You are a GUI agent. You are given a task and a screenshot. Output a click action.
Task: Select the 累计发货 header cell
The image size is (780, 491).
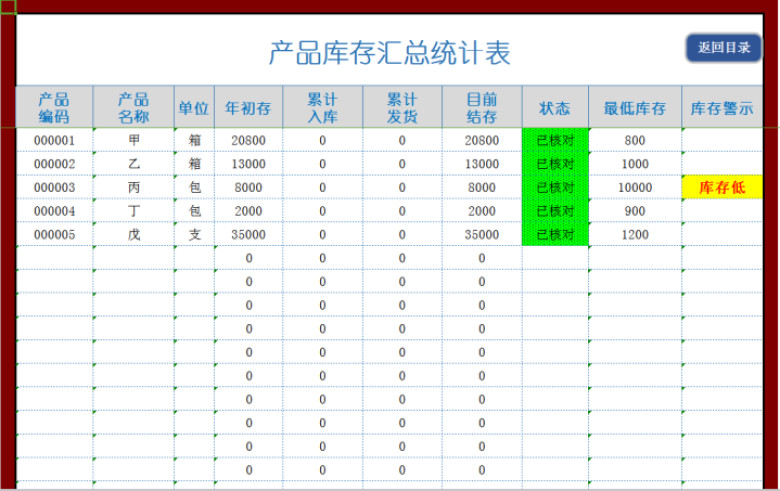[x=402, y=107]
